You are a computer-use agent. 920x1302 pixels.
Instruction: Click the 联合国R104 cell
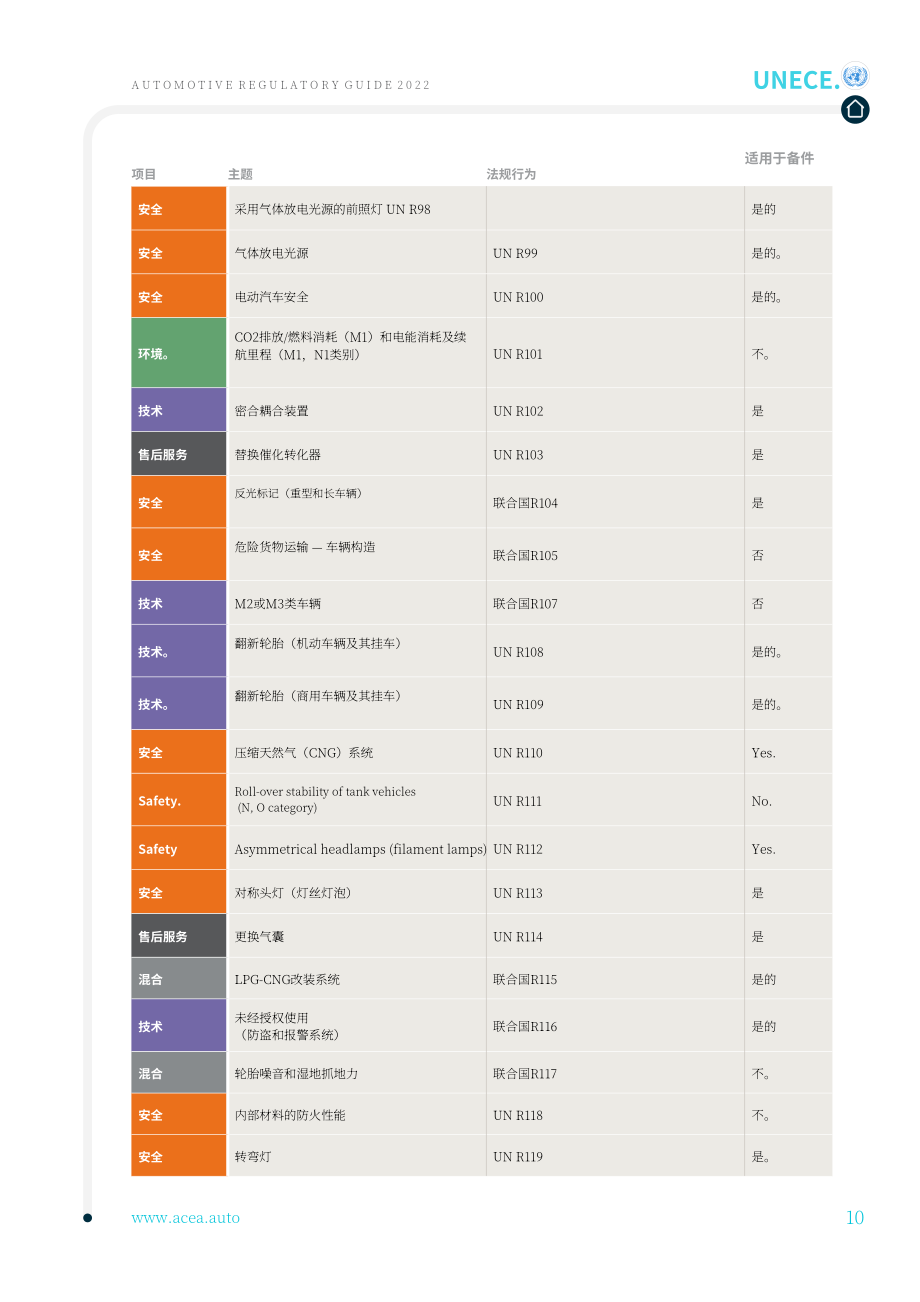point(615,502)
